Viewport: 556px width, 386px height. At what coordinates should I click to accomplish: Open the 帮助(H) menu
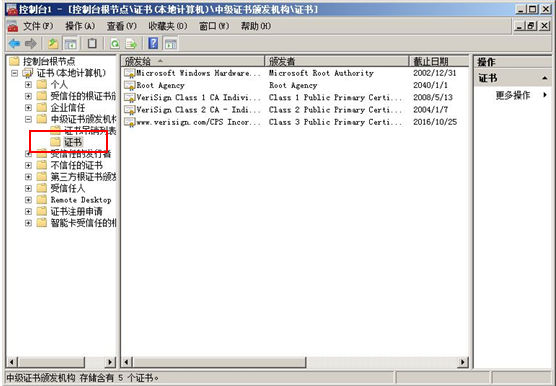[256, 26]
